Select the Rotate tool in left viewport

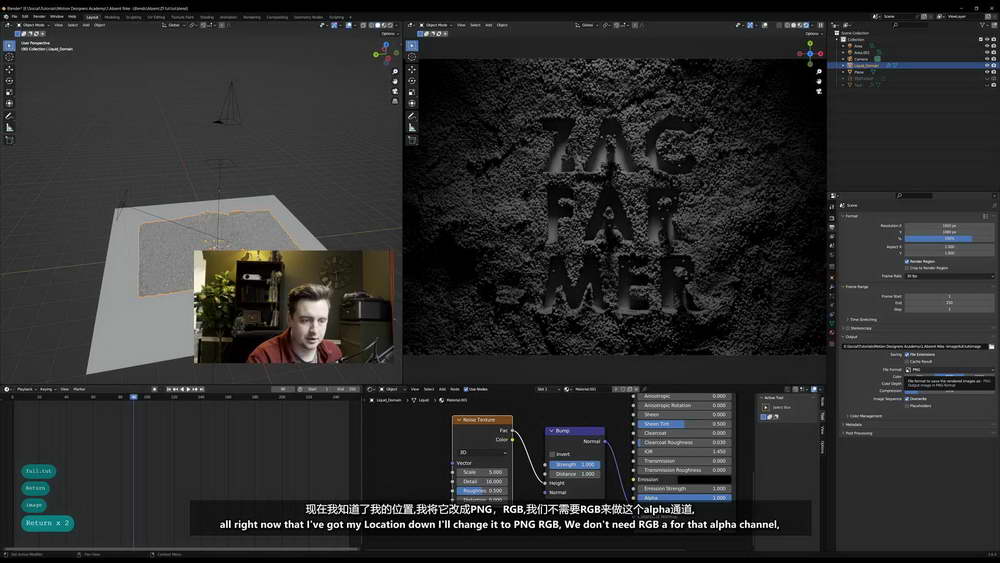tap(9, 81)
